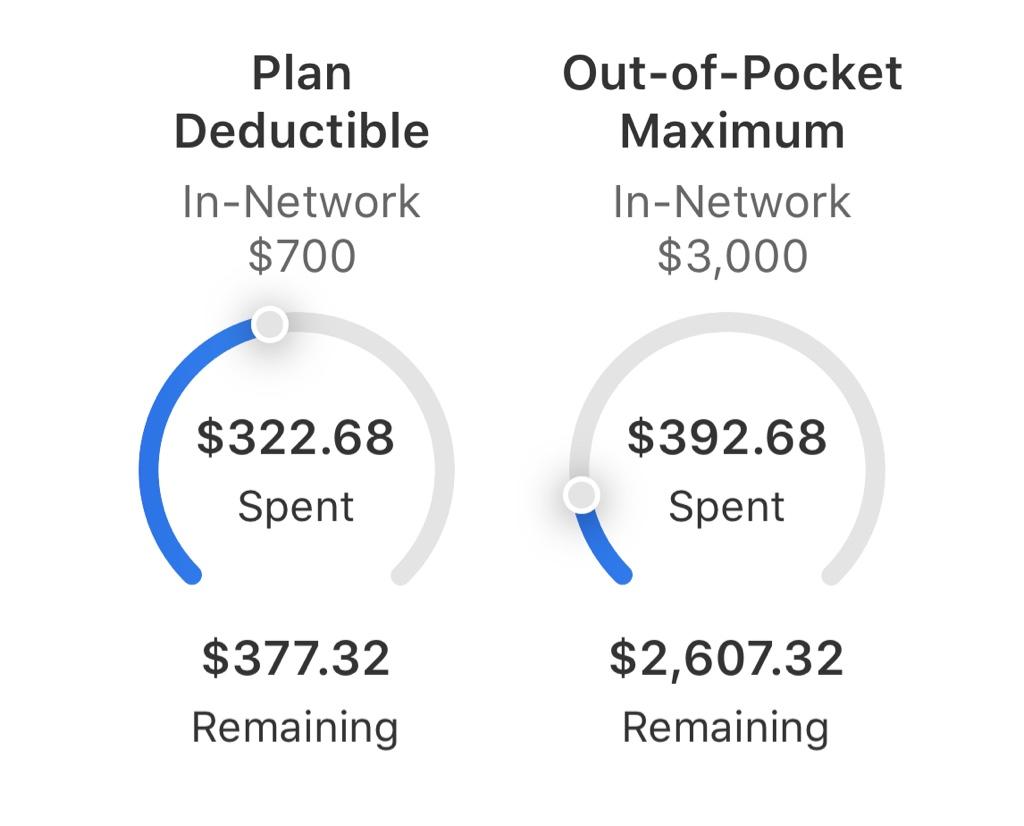Viewport: 1024px width, 826px height.
Task: Click the $3,000 out-of-pocket limit amount
Action: (732, 256)
